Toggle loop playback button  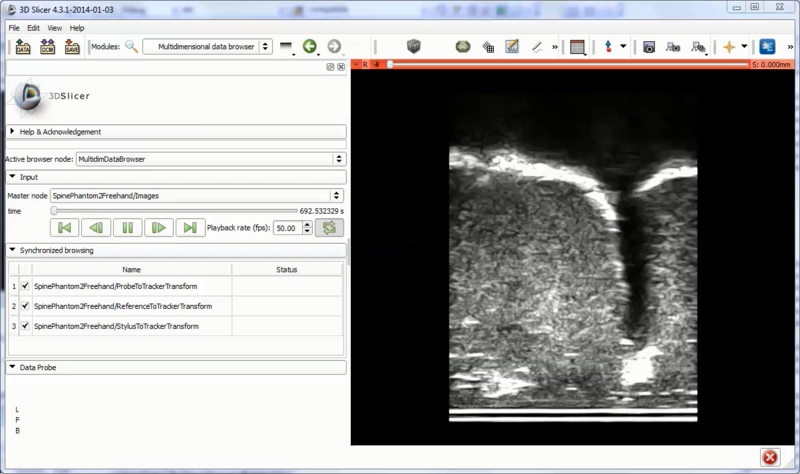[329, 228]
